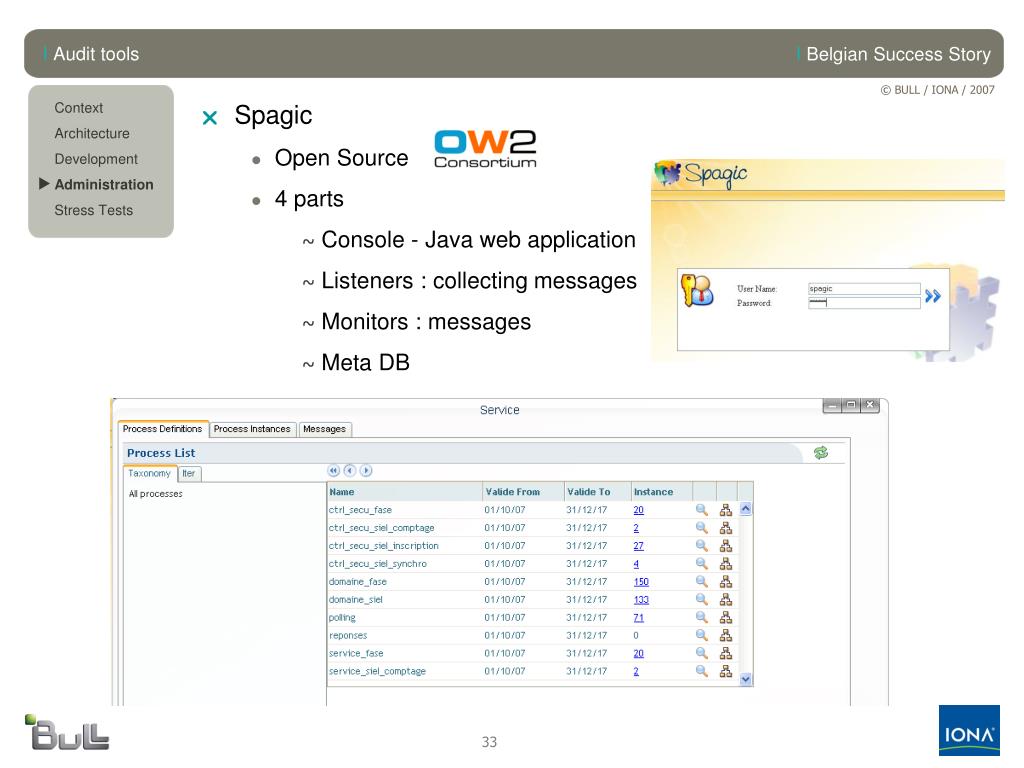Click hierarchy icon in ctrl_secu_siel_synchro row

pos(726,564)
